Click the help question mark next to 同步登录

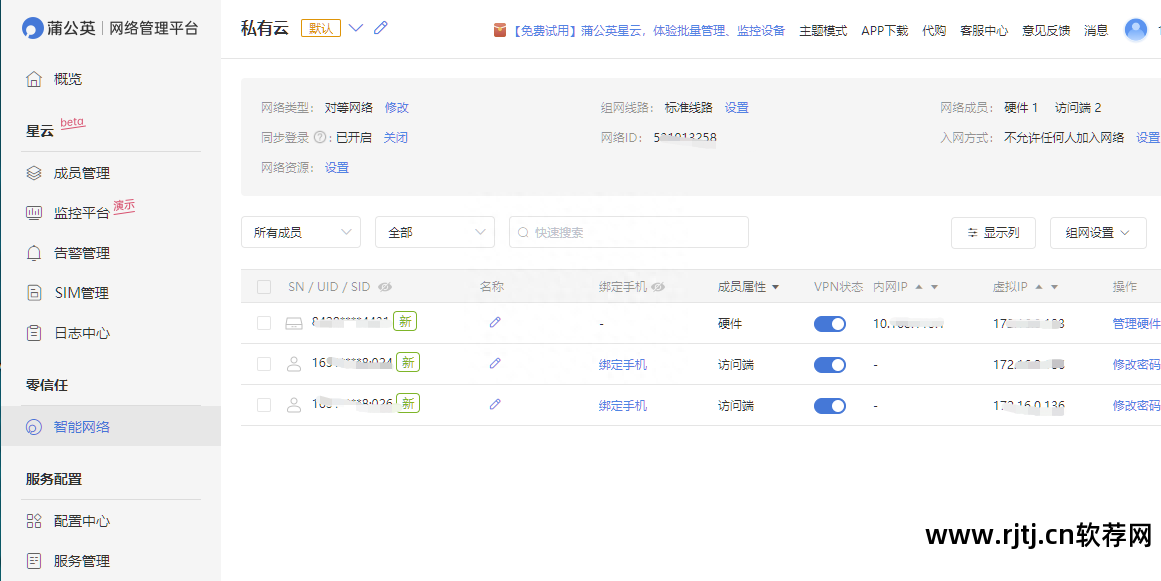pos(321,138)
